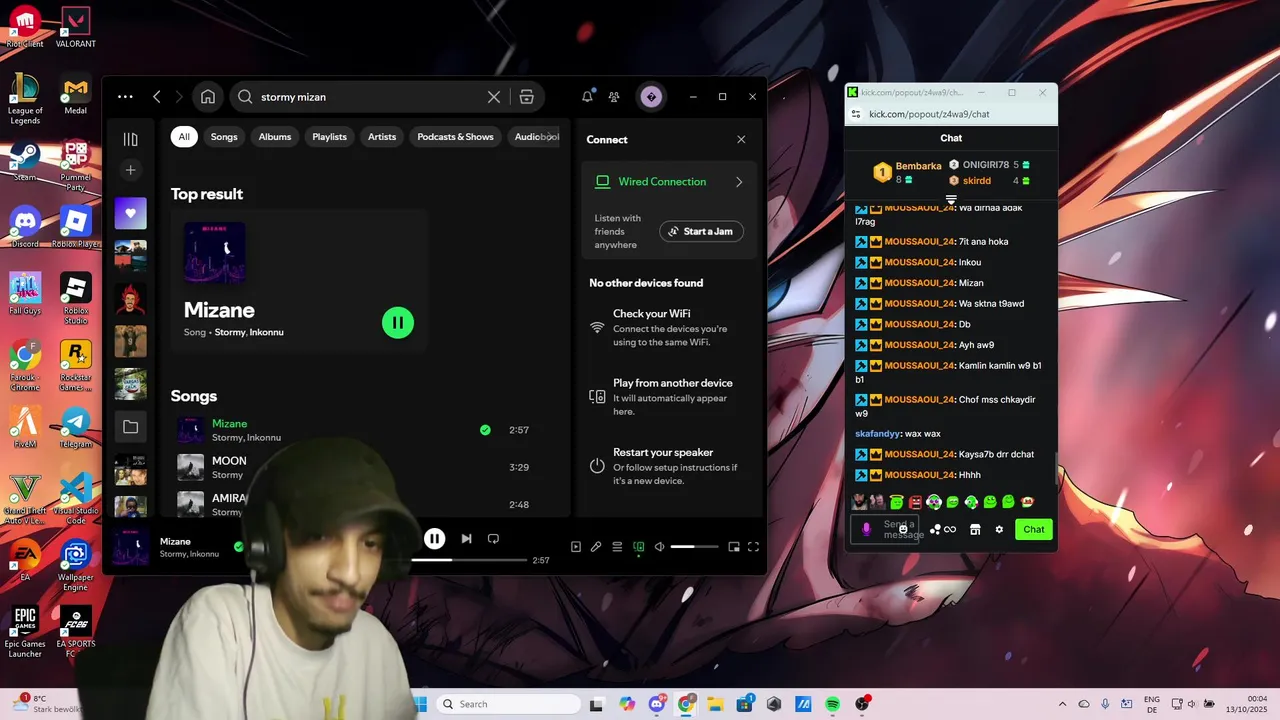Image resolution: width=1280 pixels, height=720 pixels.
Task: Select the Songs filter chip
Action: coord(224,137)
